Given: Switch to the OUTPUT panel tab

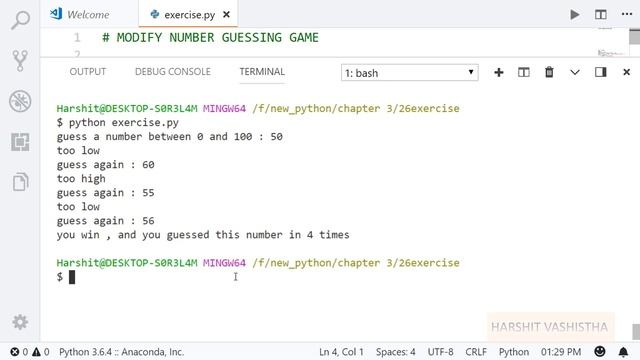Looking at the screenshot, I should [88, 72].
